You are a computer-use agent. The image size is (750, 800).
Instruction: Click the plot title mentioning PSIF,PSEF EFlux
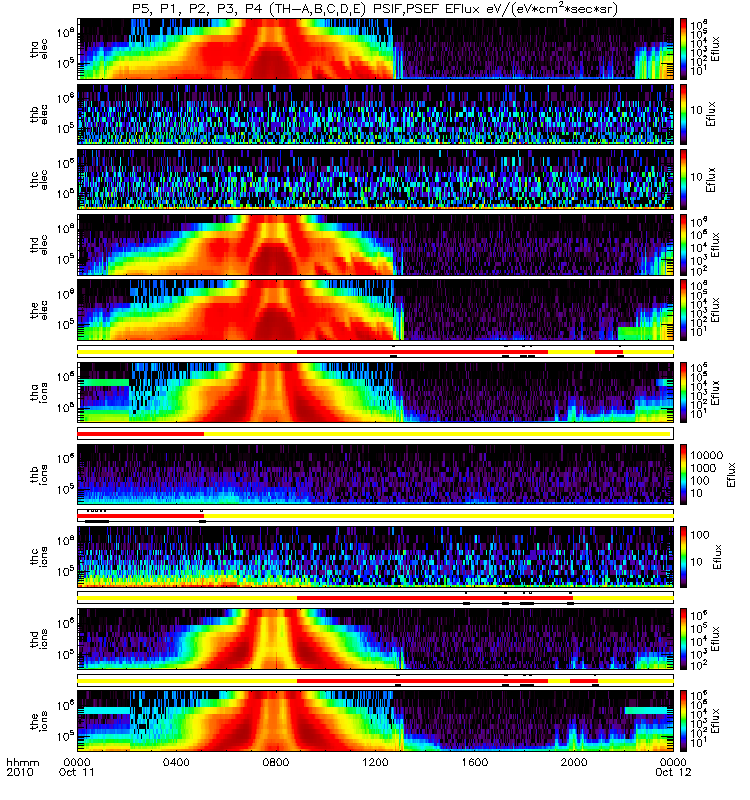tap(374, 9)
